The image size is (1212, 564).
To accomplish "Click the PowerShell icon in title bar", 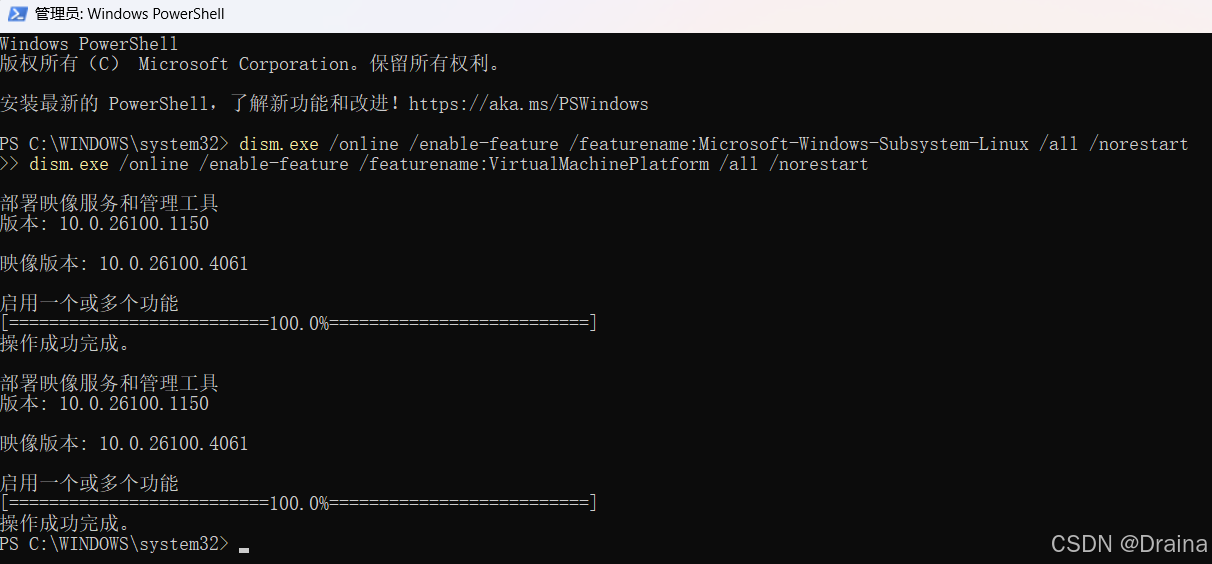I will pos(15,14).
